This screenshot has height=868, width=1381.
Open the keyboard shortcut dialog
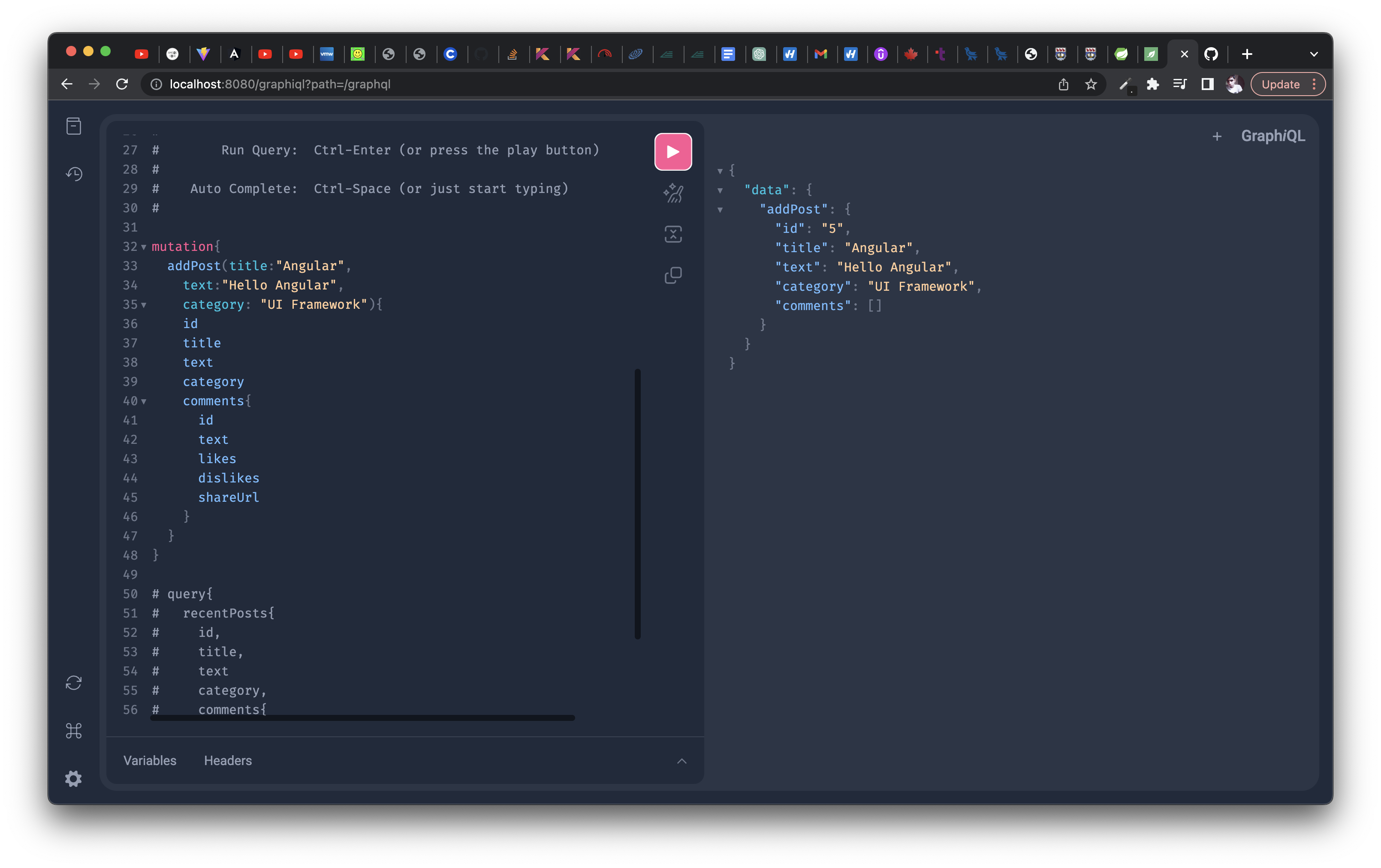73,730
